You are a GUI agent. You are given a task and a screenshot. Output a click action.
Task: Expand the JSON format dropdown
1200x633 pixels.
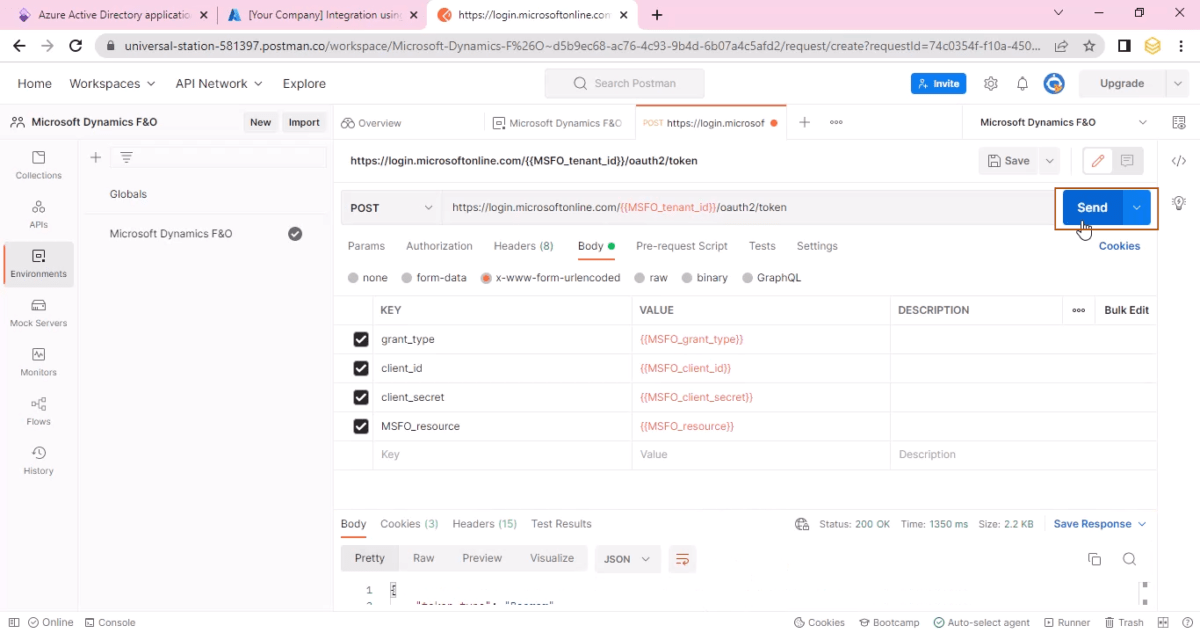pyautogui.click(x=627, y=559)
